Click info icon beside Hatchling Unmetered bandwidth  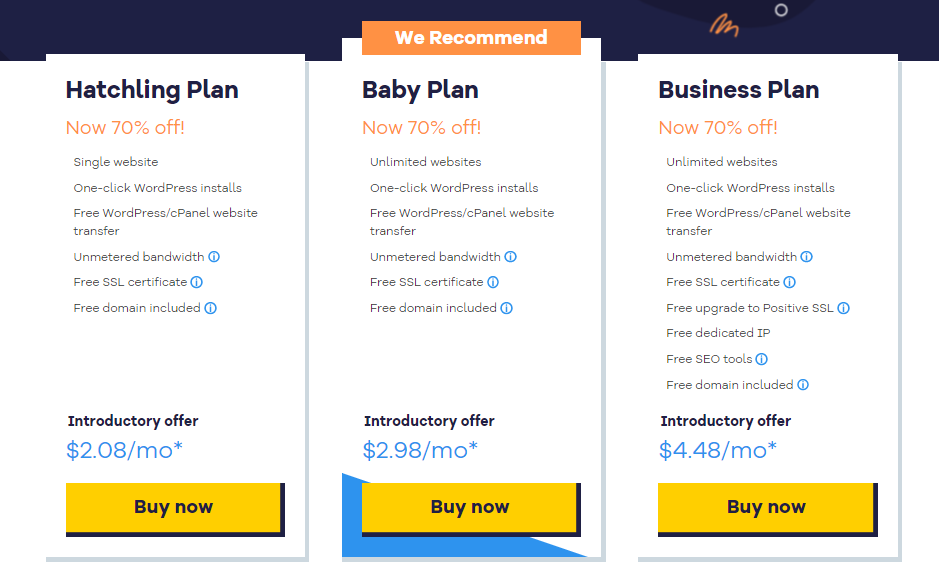[214, 257]
